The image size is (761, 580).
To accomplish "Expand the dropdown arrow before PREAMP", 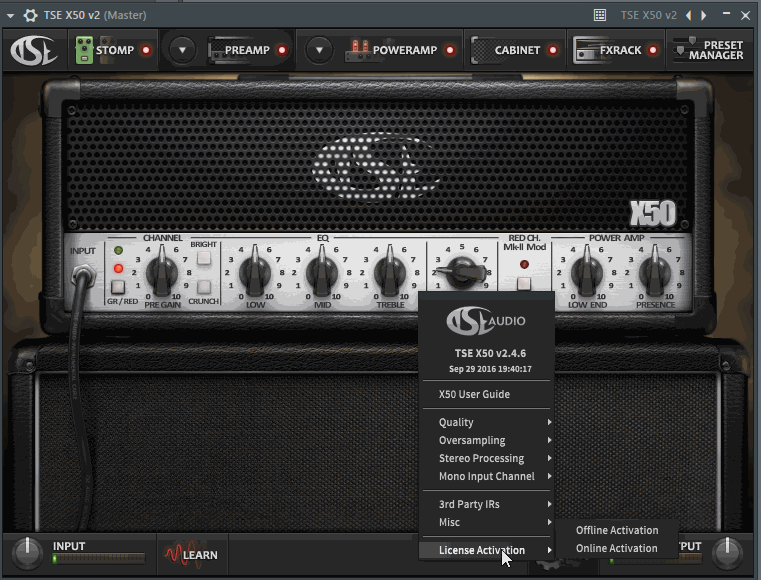I will coord(182,50).
